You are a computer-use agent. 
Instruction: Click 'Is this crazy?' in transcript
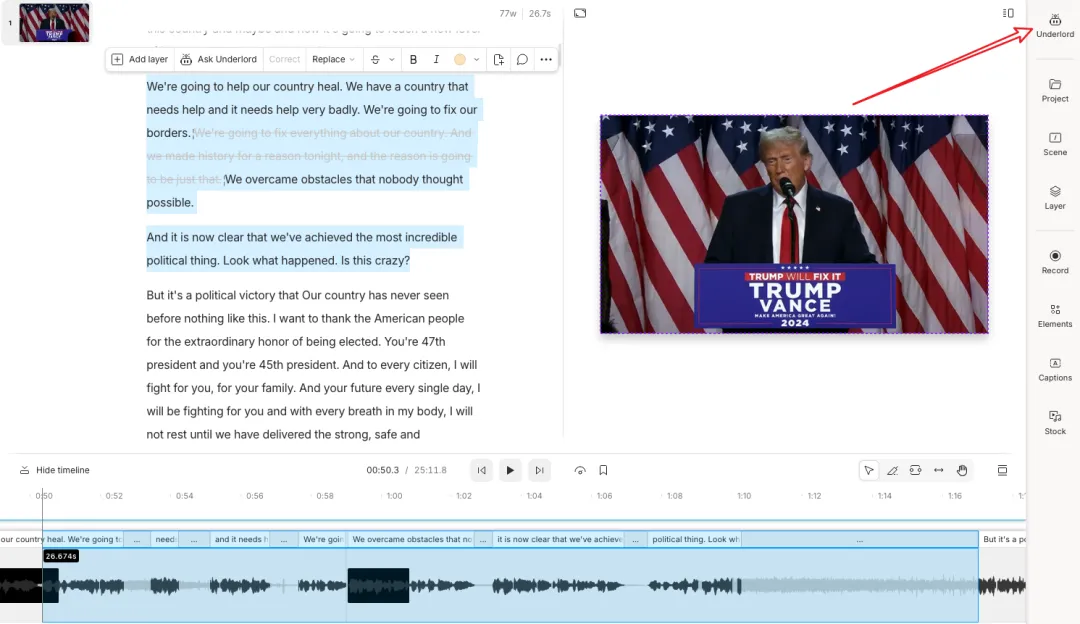click(375, 260)
